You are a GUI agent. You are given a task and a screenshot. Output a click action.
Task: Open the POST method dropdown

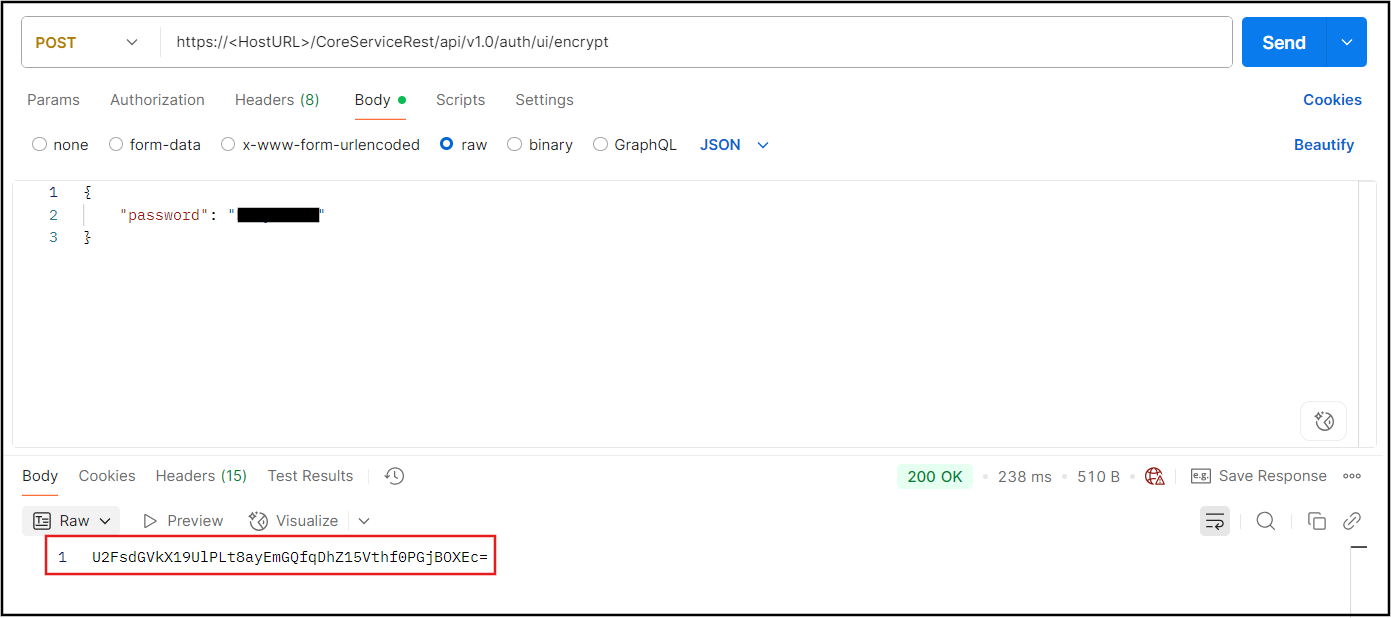click(x=88, y=42)
